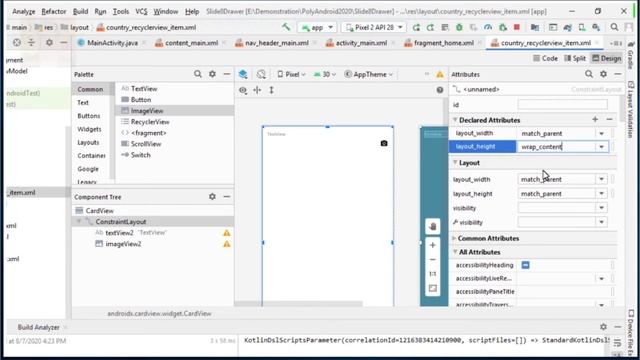Click the orientation toggle icon
The image size is (640, 360).
[x=261, y=74]
